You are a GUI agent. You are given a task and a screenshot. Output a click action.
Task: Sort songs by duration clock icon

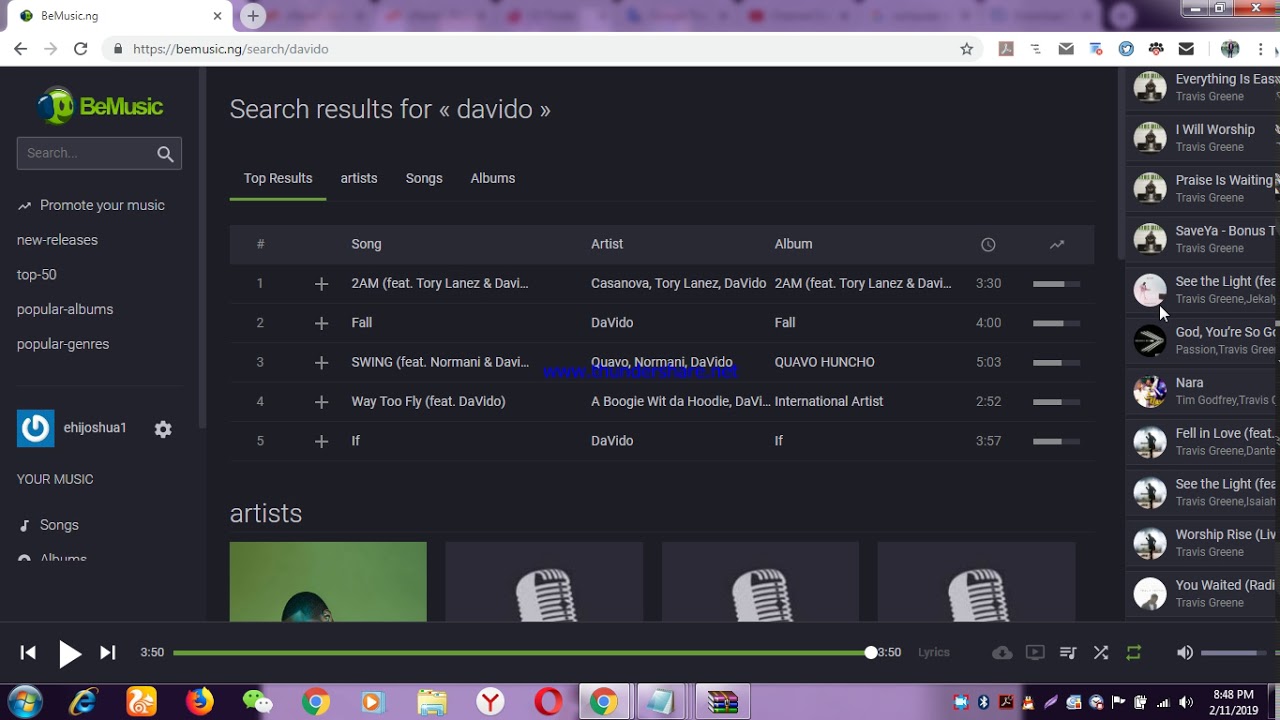pos(988,244)
